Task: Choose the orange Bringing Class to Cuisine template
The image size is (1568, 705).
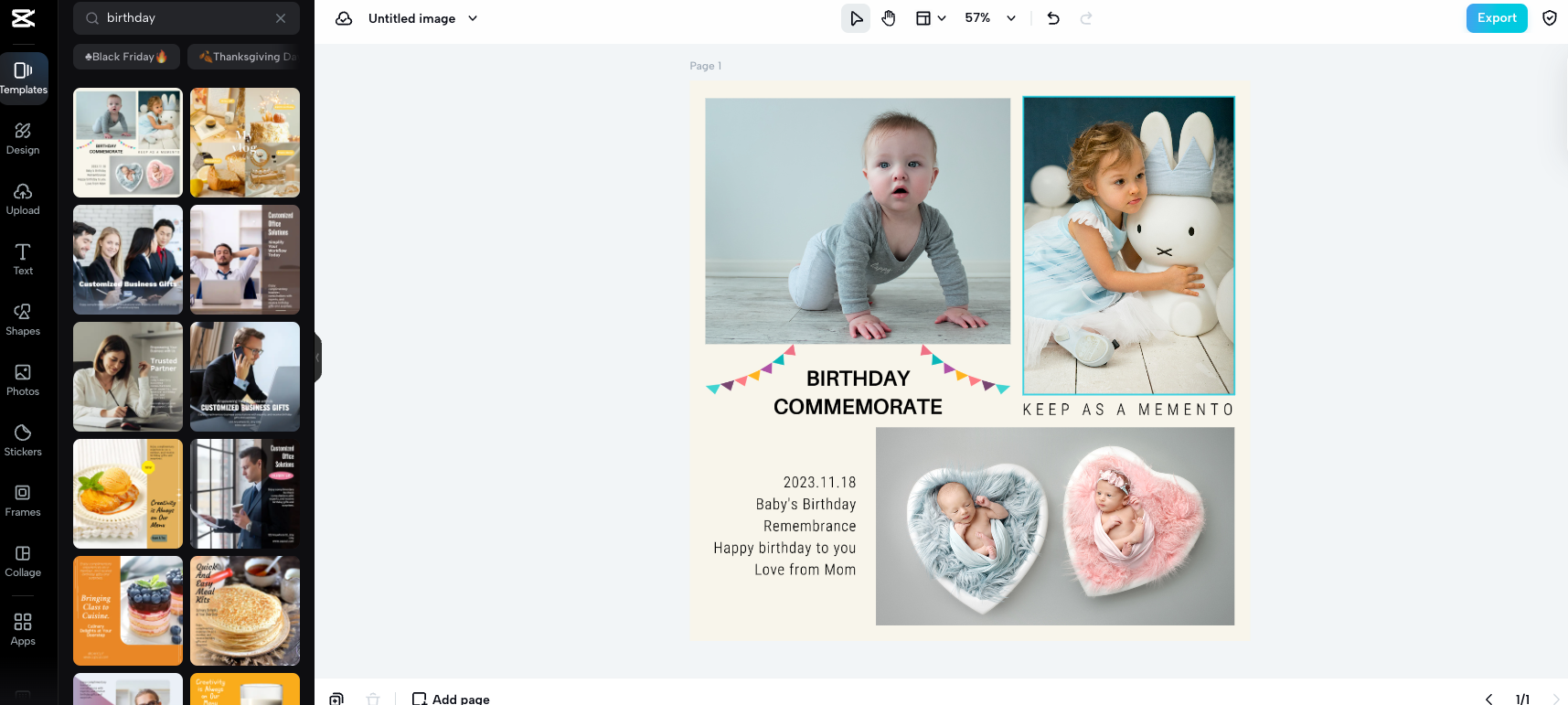Action: [128, 611]
